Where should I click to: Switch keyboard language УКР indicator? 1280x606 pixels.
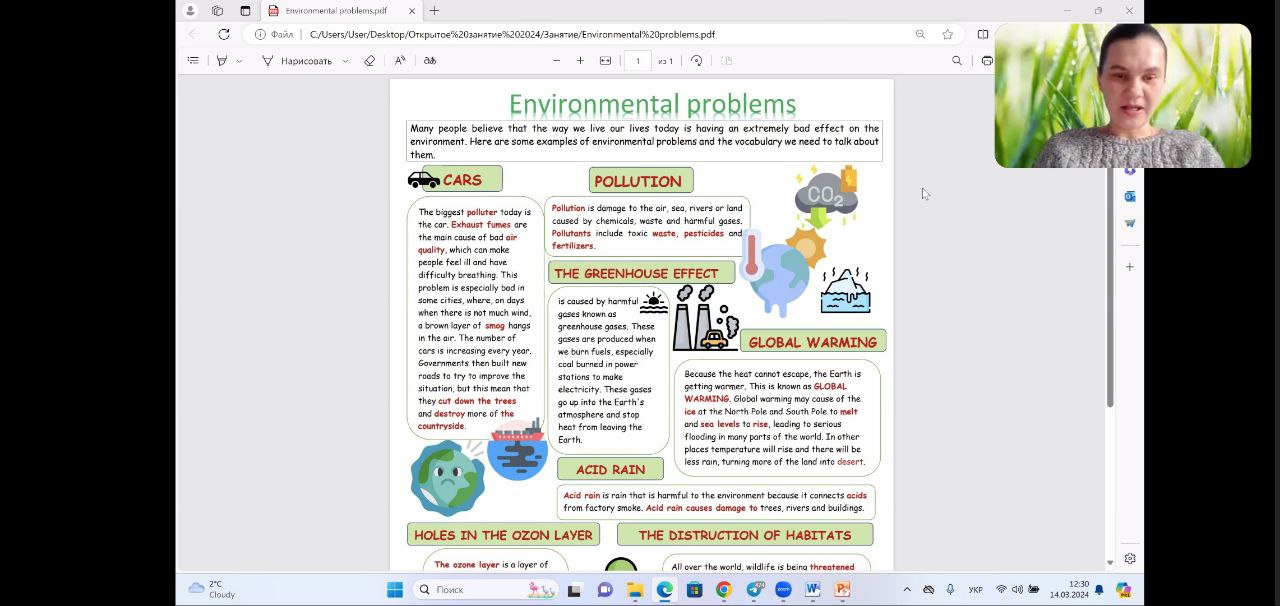975,590
